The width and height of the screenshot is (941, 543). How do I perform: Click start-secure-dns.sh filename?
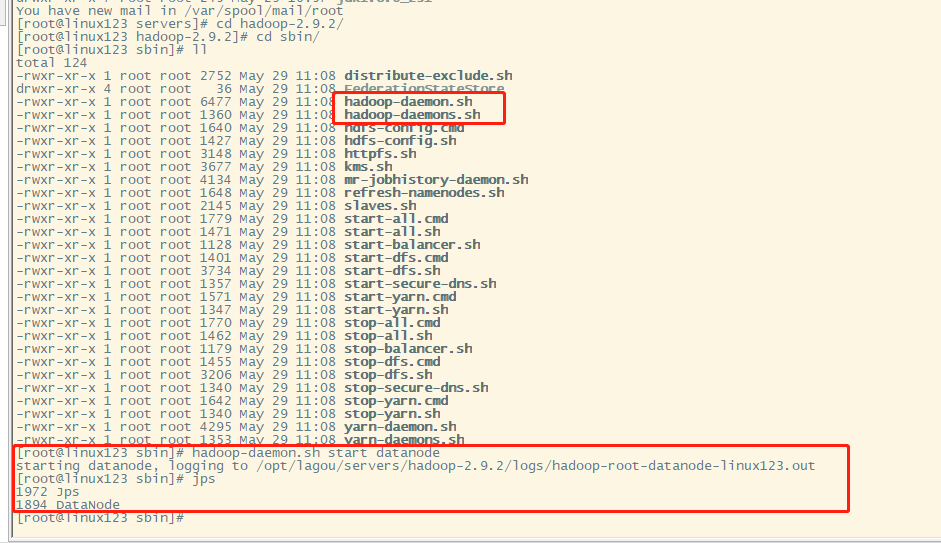point(420,284)
